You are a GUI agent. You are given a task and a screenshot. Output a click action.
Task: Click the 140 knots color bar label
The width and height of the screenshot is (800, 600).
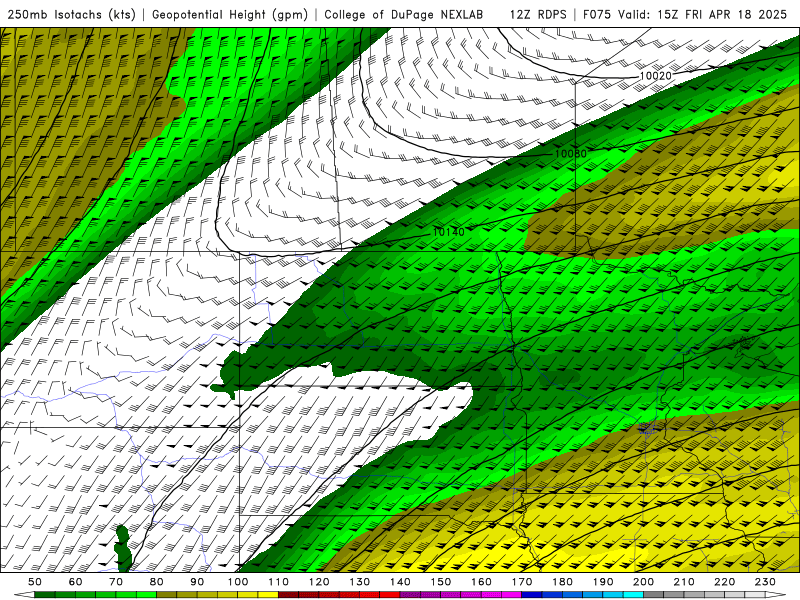400,582
